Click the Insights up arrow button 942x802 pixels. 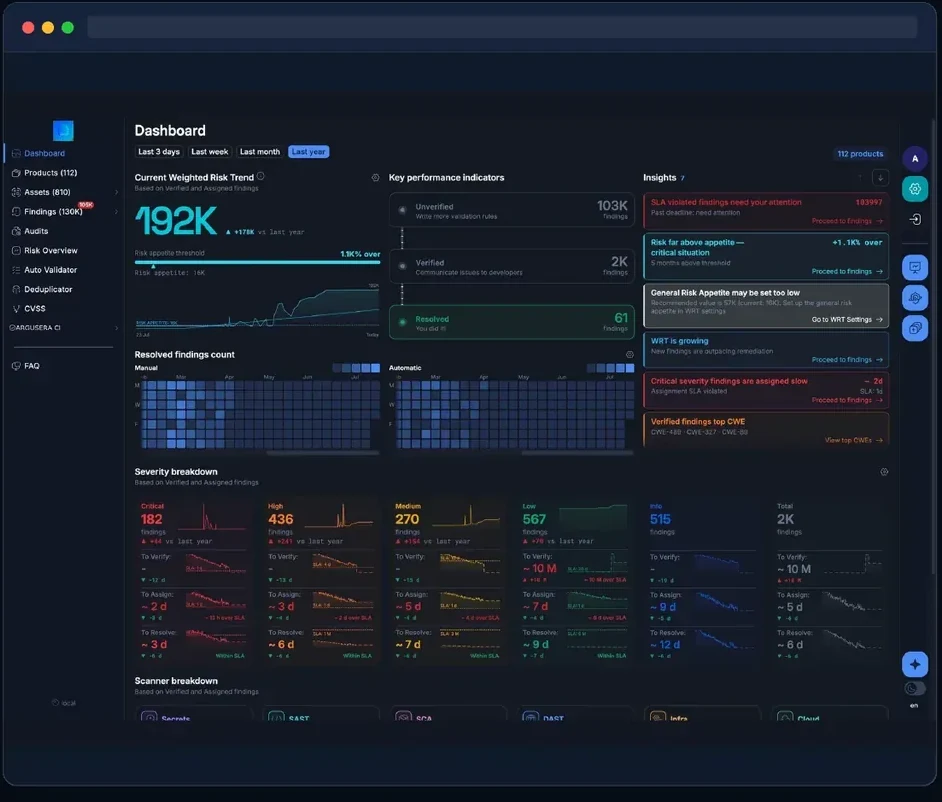(x=860, y=178)
